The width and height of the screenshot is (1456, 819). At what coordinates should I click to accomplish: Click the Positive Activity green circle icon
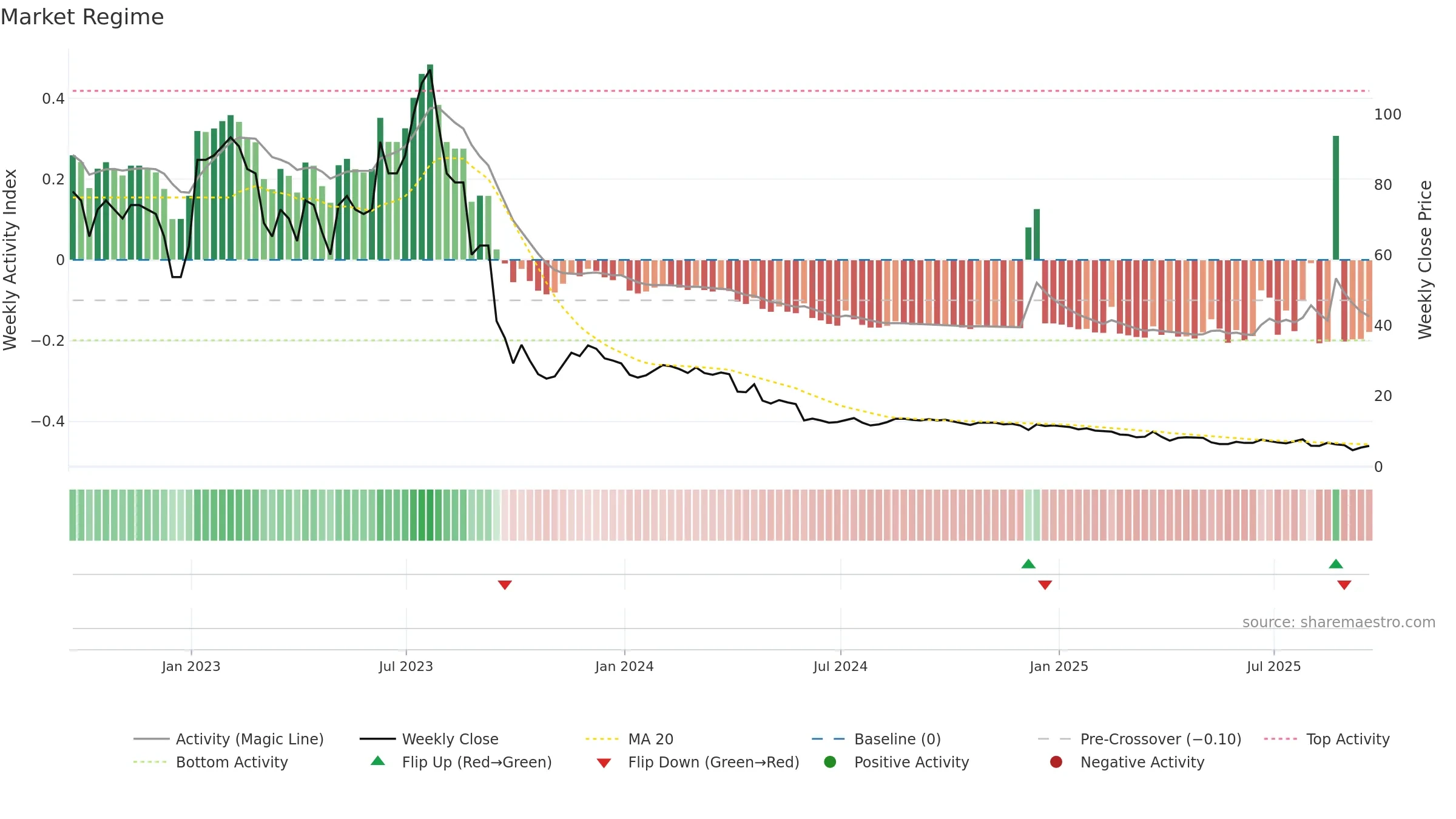click(x=830, y=762)
